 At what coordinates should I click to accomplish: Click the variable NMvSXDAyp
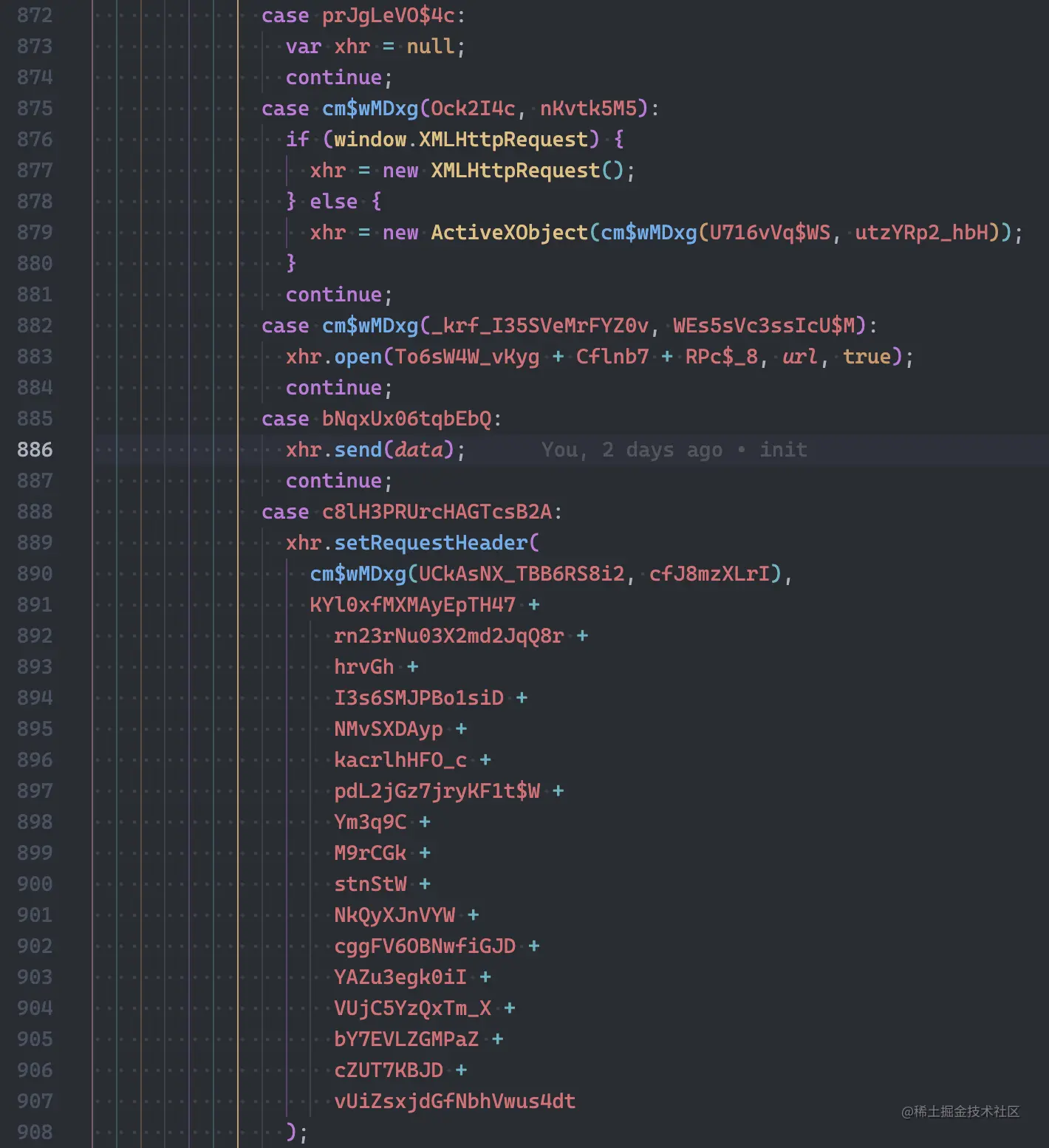[x=389, y=729]
